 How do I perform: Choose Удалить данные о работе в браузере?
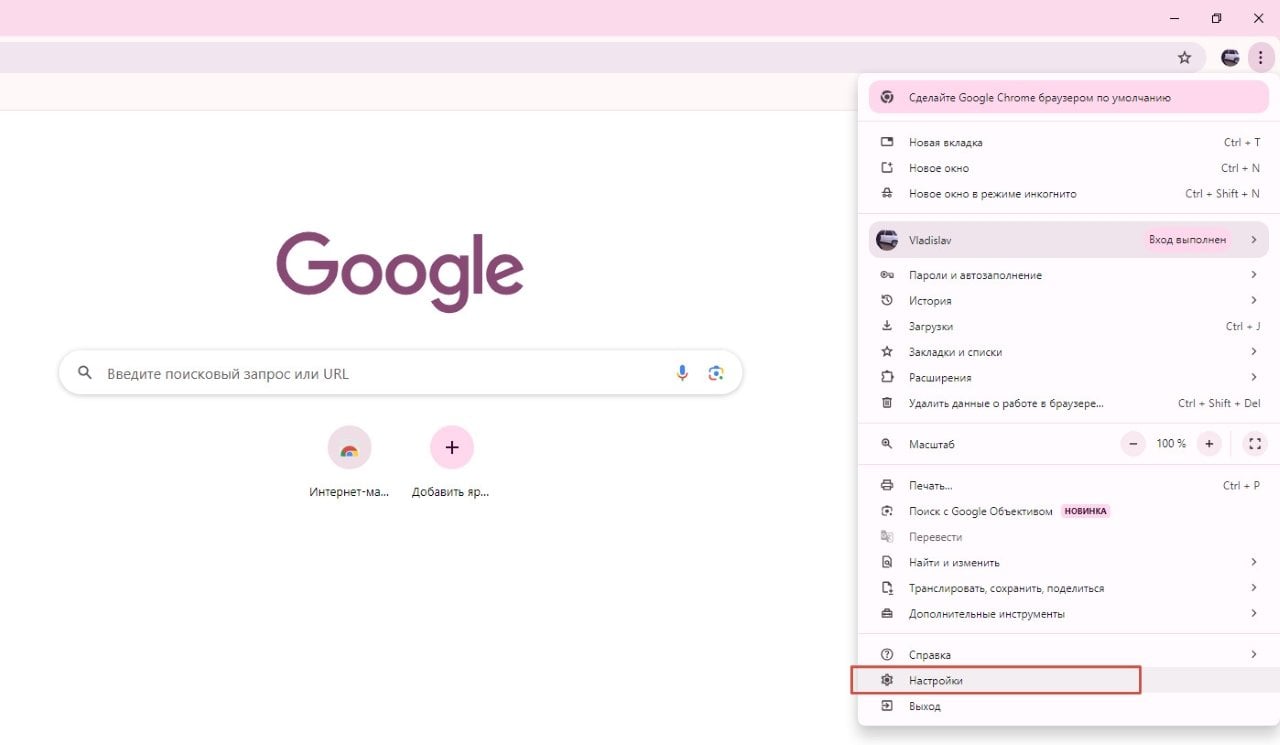(1069, 403)
